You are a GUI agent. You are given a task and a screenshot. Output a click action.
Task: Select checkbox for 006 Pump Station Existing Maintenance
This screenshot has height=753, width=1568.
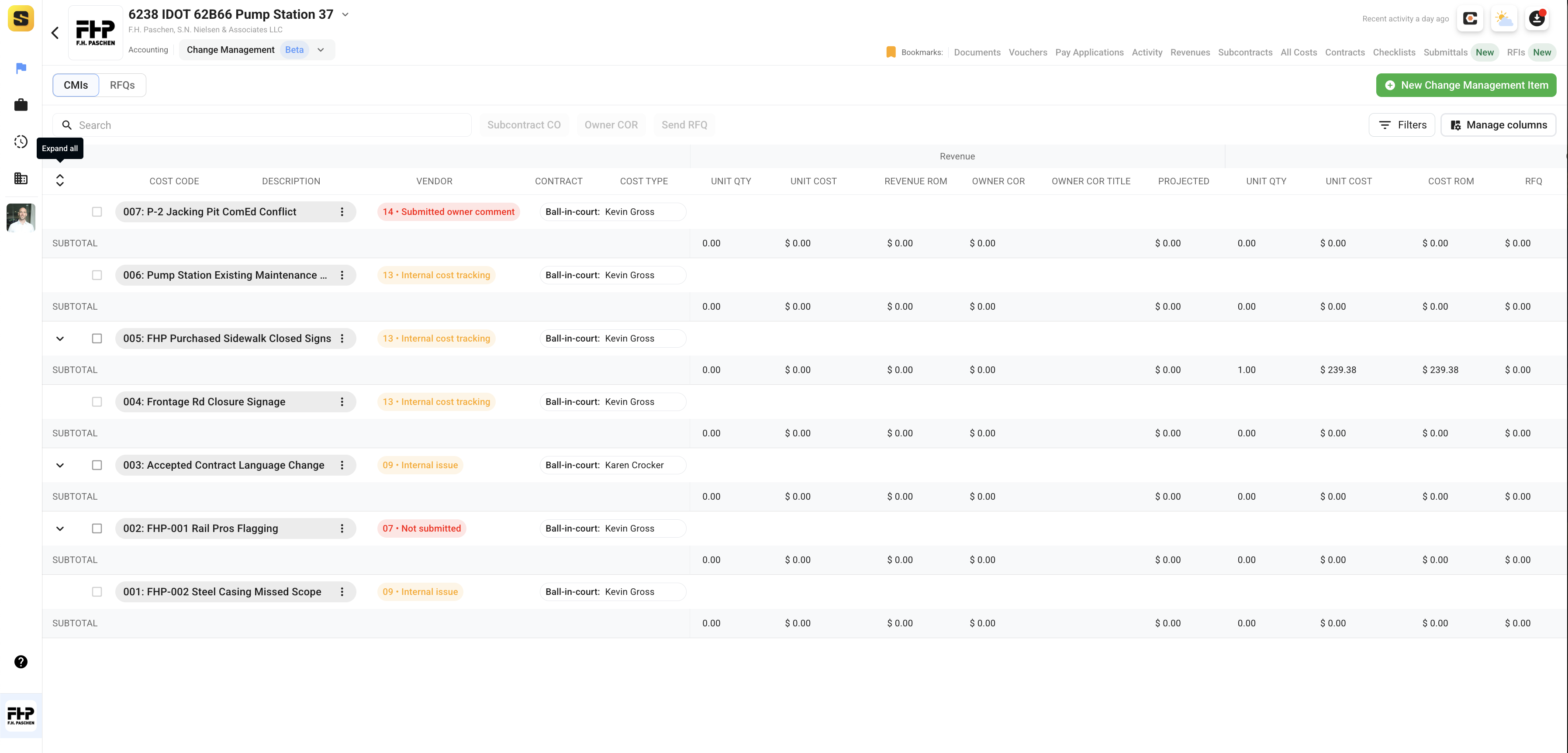tap(97, 275)
